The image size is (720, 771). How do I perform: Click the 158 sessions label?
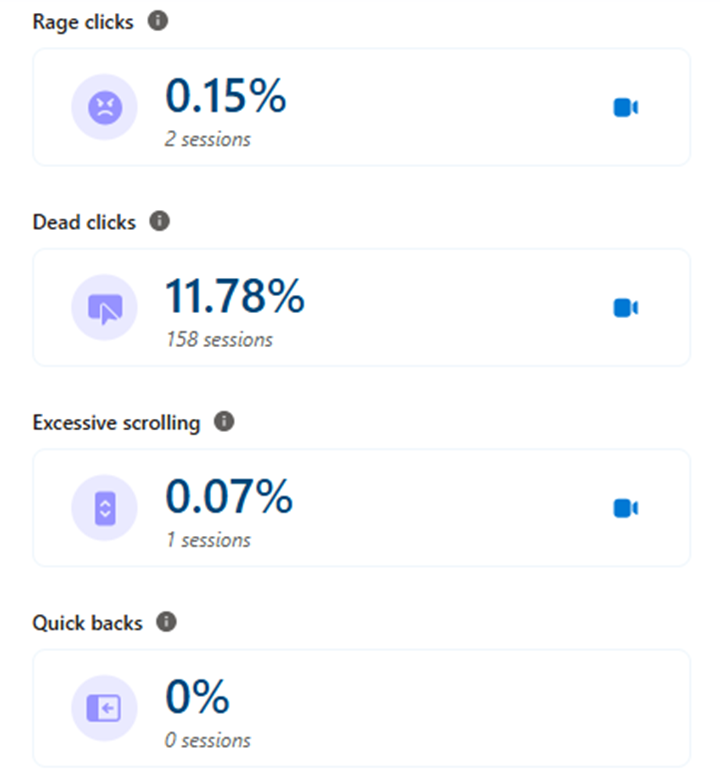tap(219, 340)
